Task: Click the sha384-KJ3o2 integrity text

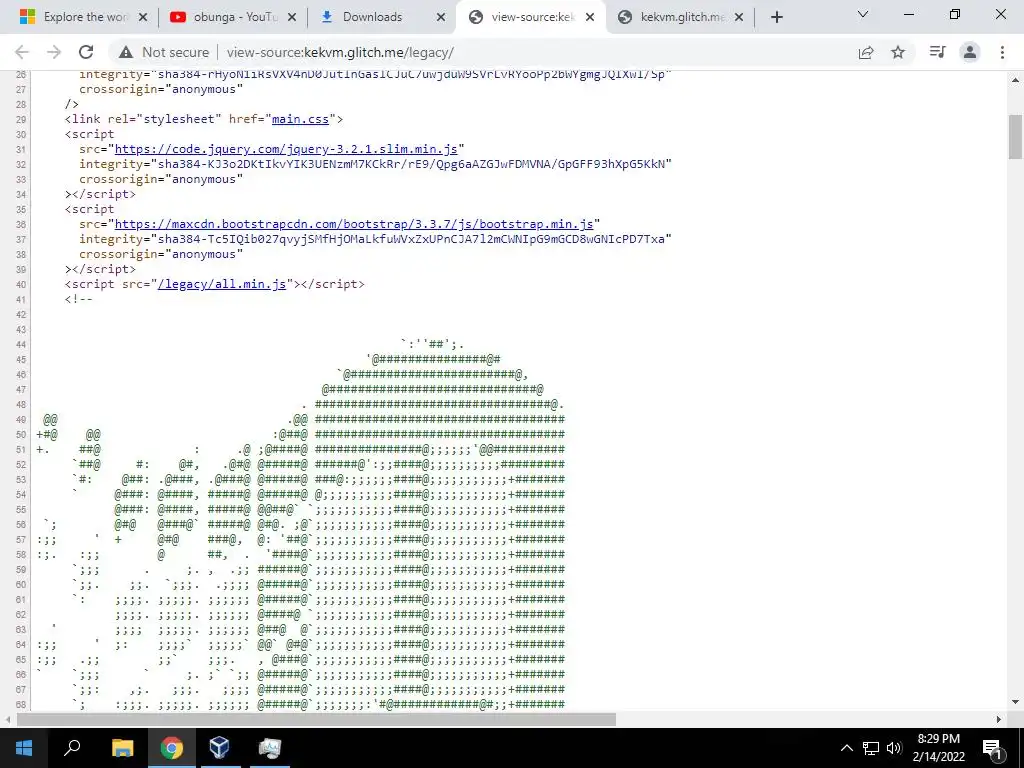Action: point(414,164)
